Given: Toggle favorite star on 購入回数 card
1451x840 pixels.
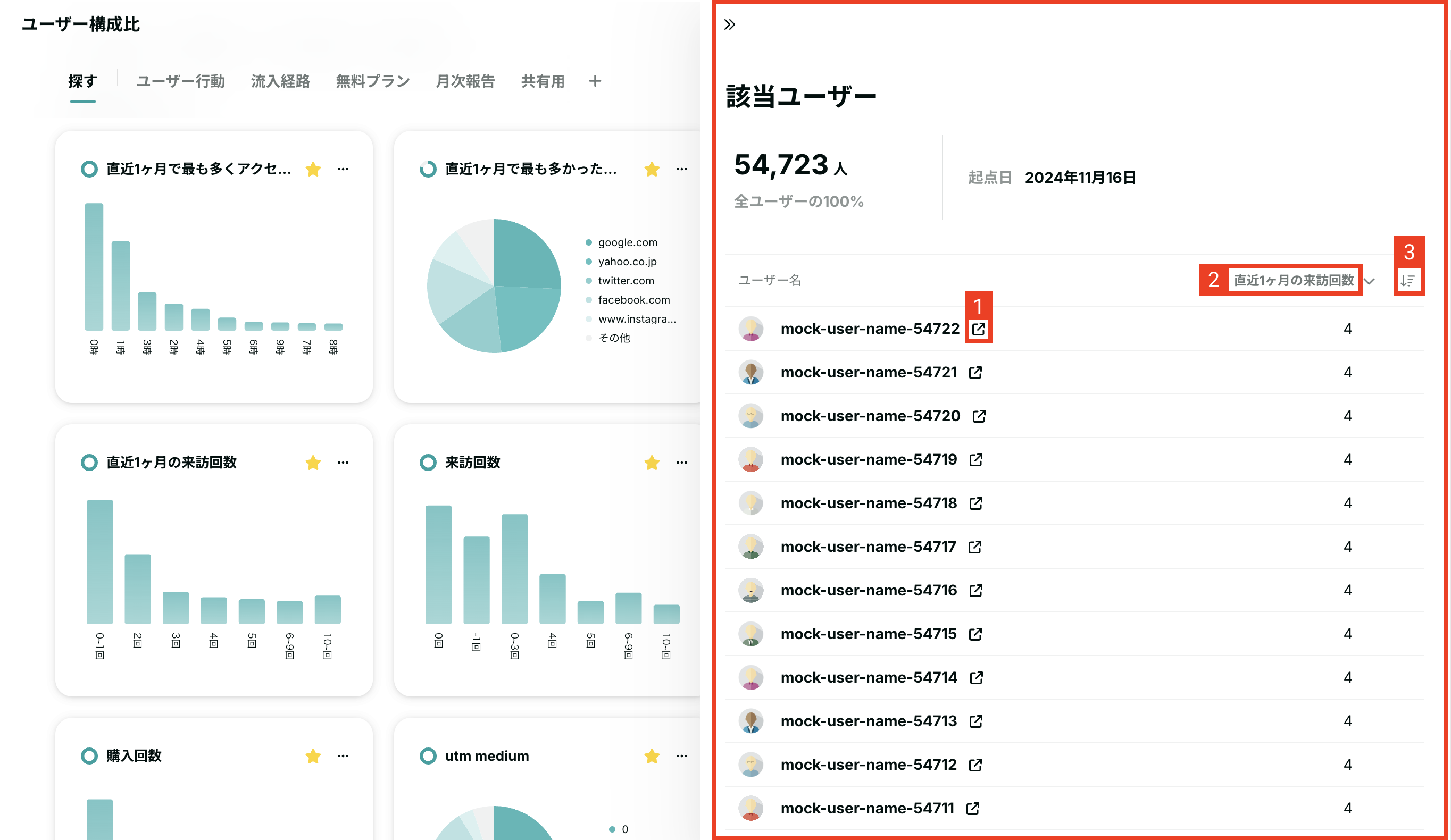Looking at the screenshot, I should click(x=313, y=756).
